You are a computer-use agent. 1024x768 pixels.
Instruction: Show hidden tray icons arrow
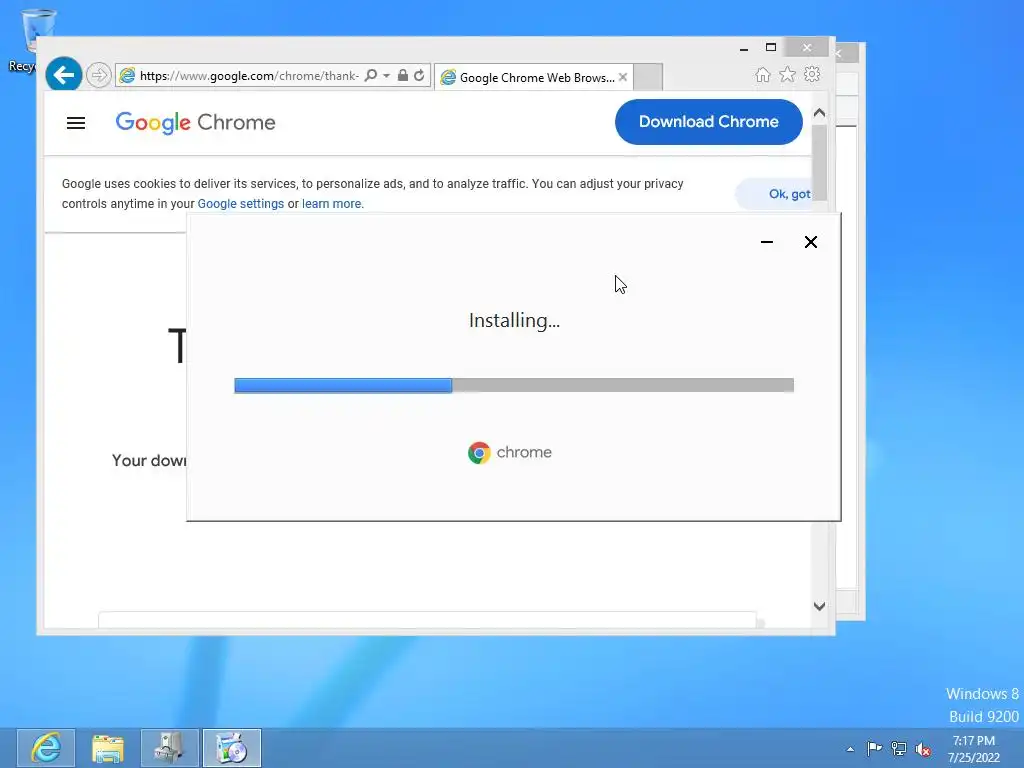tap(850, 749)
